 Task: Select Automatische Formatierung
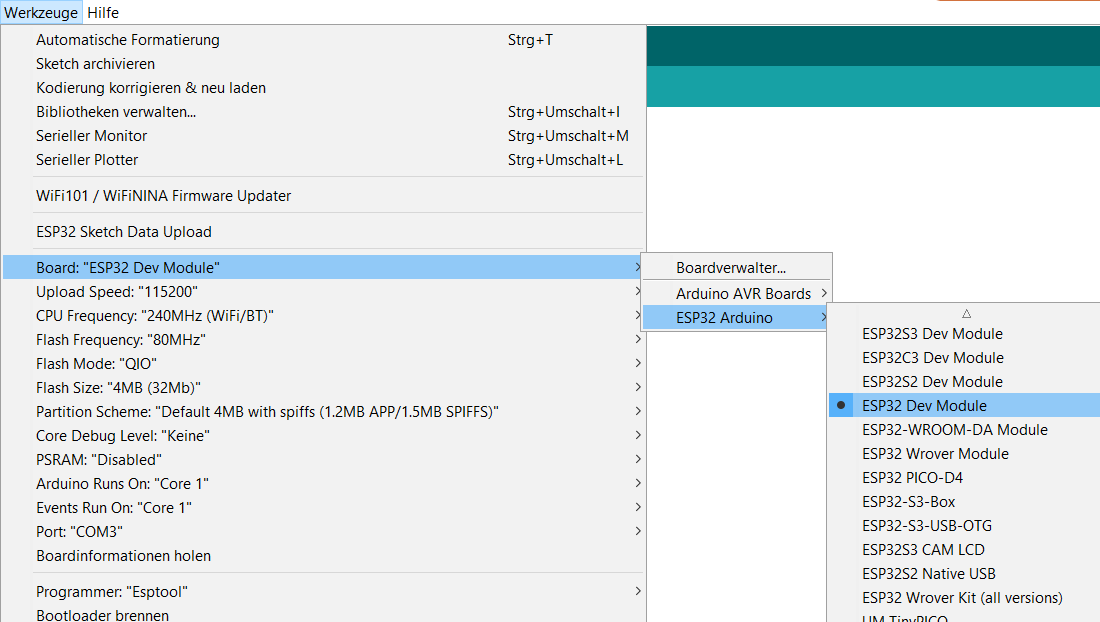(x=128, y=40)
